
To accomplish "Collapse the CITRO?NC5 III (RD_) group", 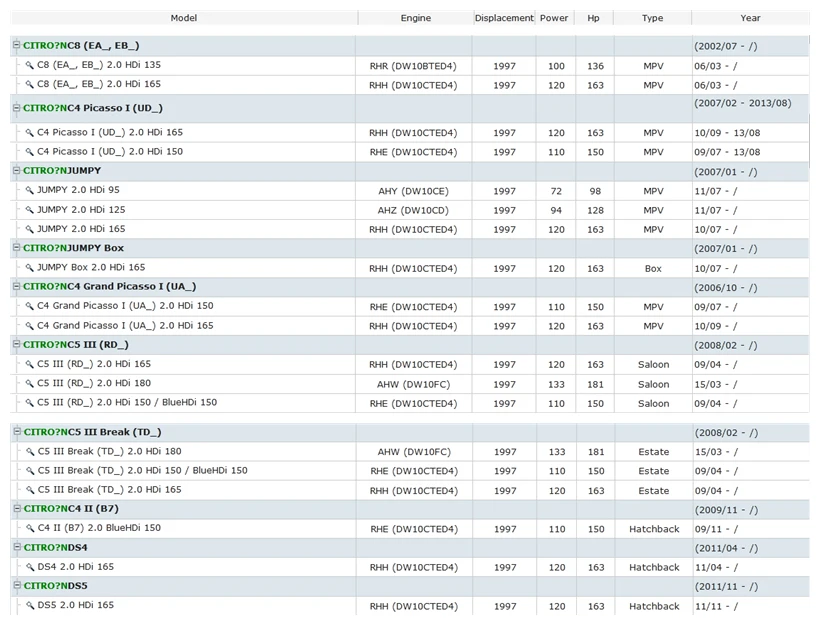I will tap(16, 344).
